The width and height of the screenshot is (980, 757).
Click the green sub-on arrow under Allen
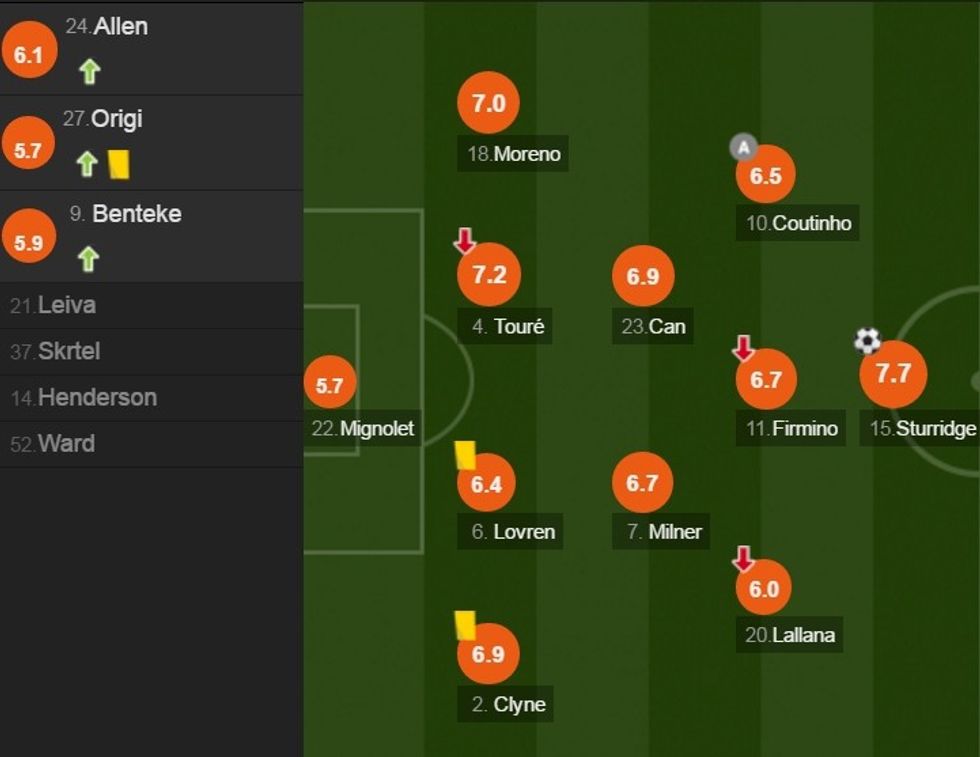pyautogui.click(x=90, y=71)
